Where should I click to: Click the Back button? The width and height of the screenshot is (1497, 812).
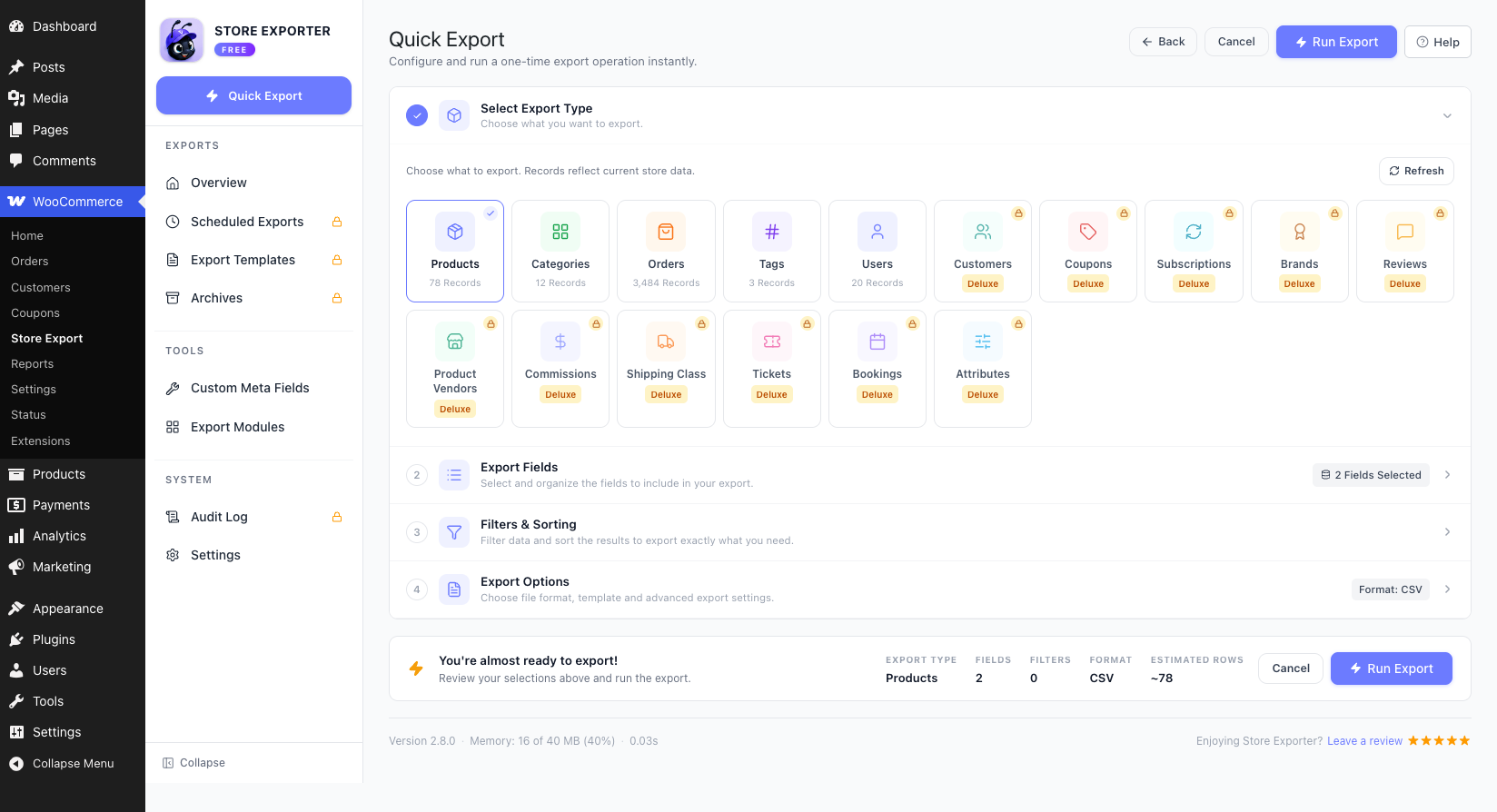tap(1163, 42)
